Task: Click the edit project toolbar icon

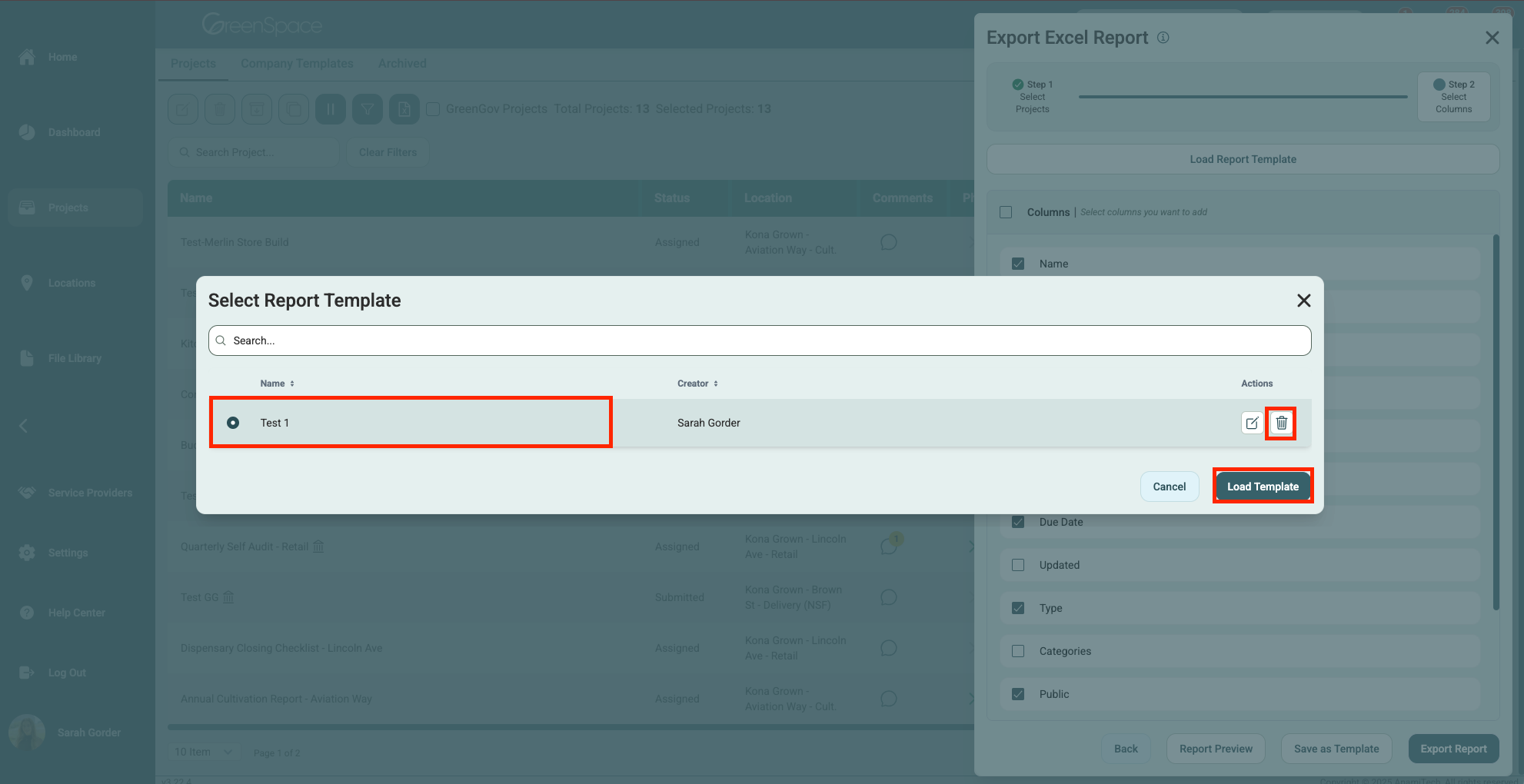Action: 183,109
